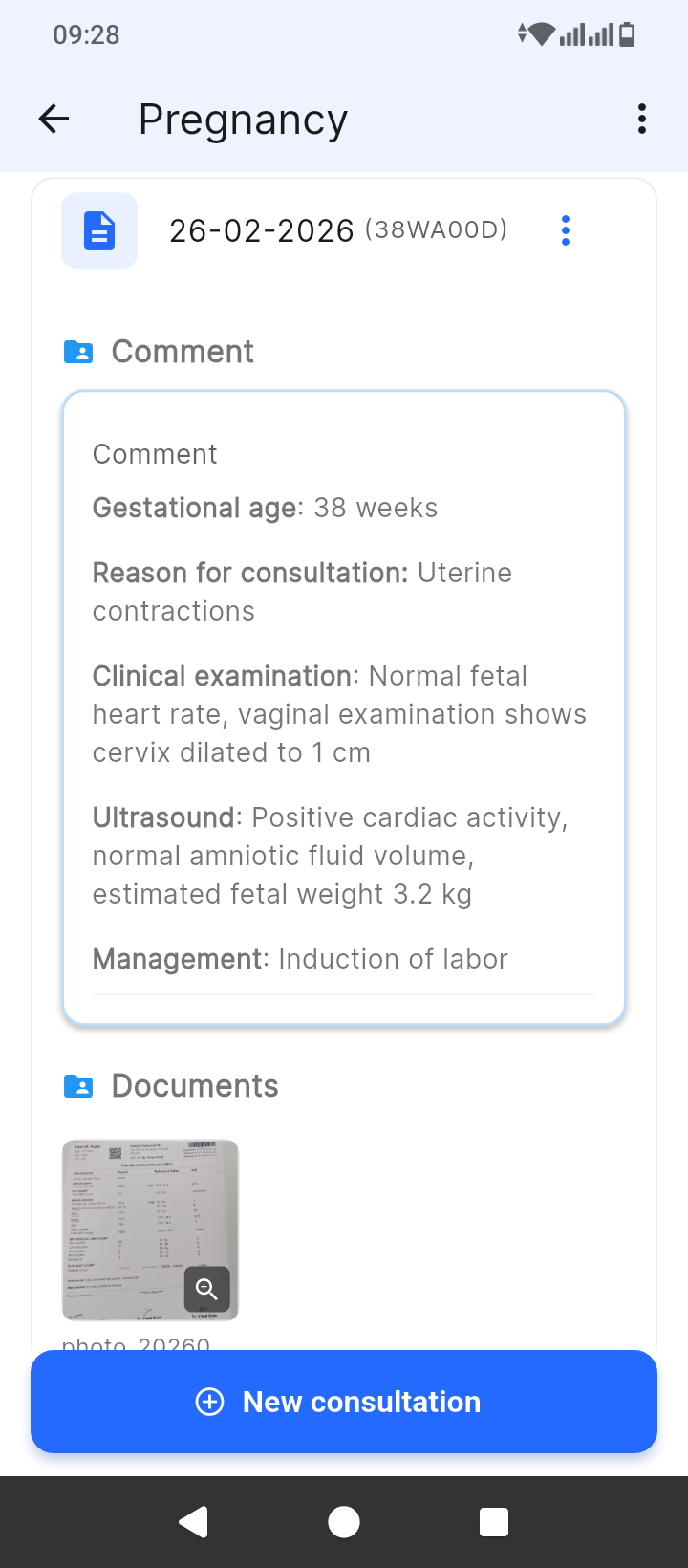Viewport: 688px width, 1568px height.
Task: Tap the back arrow in header
Action: tap(54, 120)
